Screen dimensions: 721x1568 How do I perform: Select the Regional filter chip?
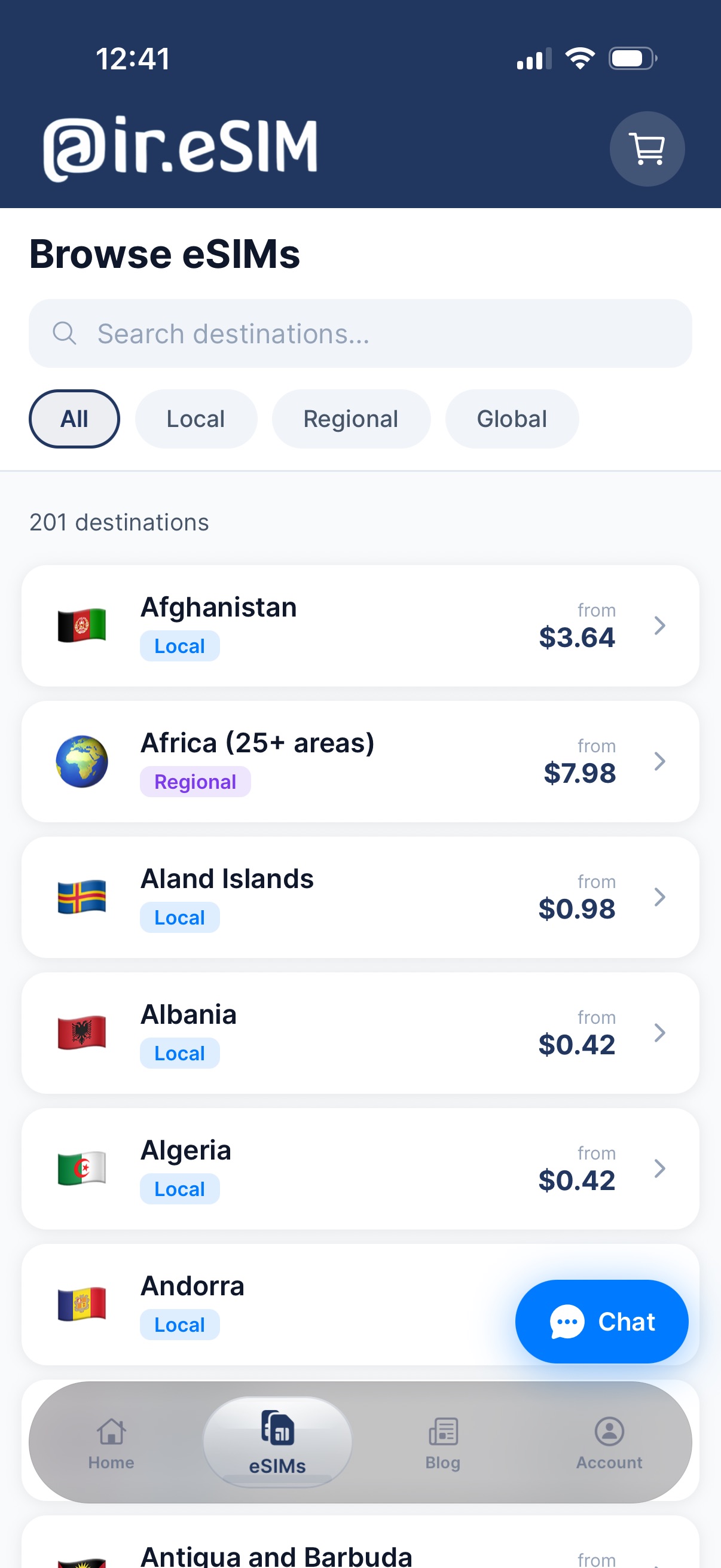pos(351,419)
